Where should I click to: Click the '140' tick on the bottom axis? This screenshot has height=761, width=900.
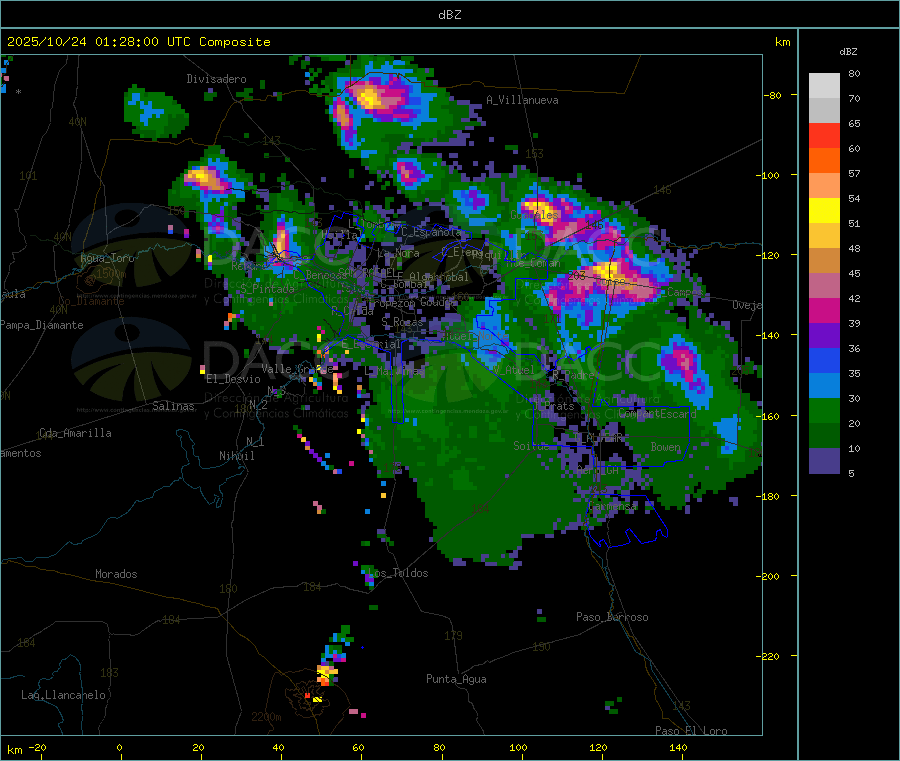[678, 747]
